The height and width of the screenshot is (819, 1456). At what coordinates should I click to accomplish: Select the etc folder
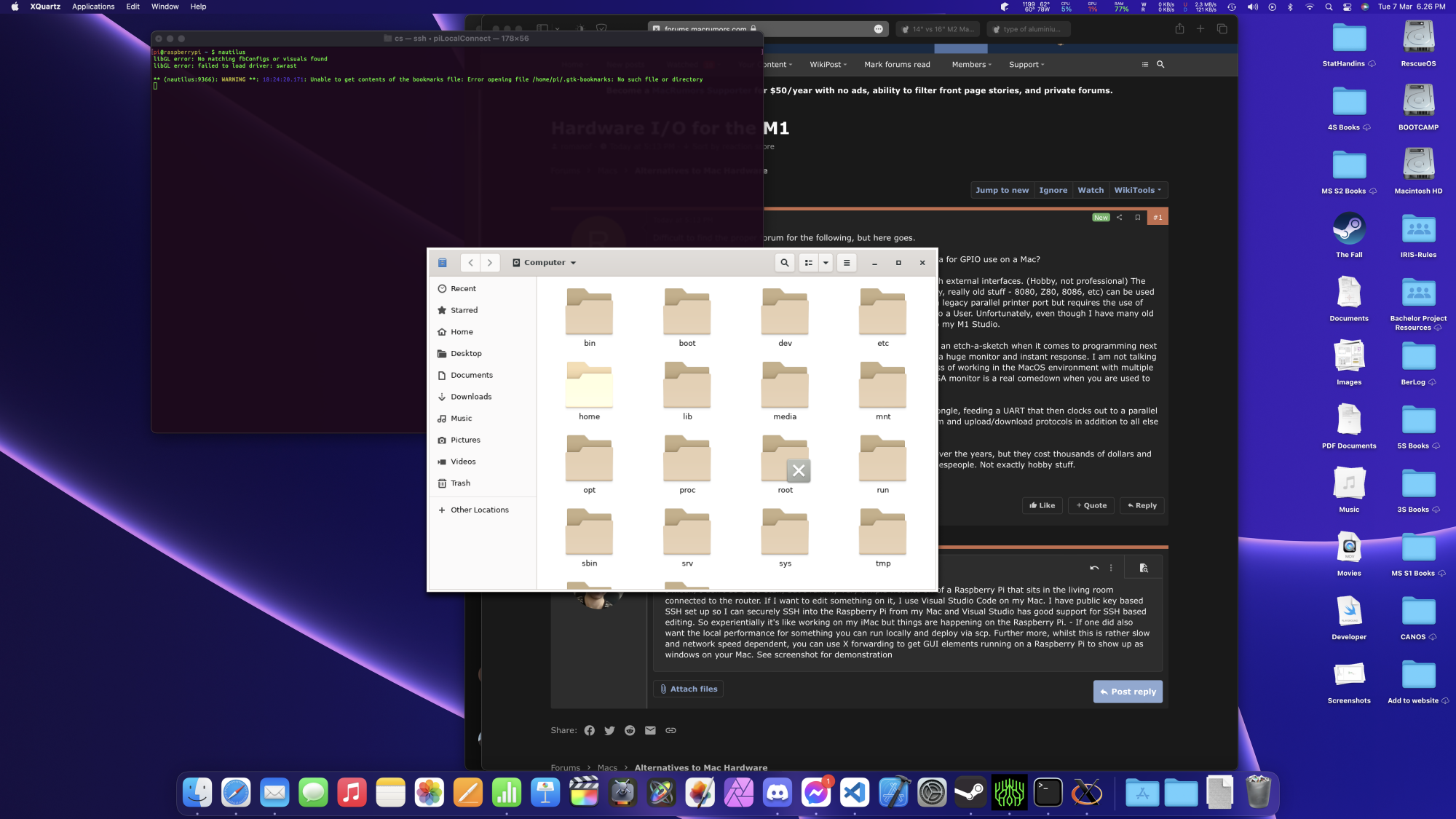point(882,317)
